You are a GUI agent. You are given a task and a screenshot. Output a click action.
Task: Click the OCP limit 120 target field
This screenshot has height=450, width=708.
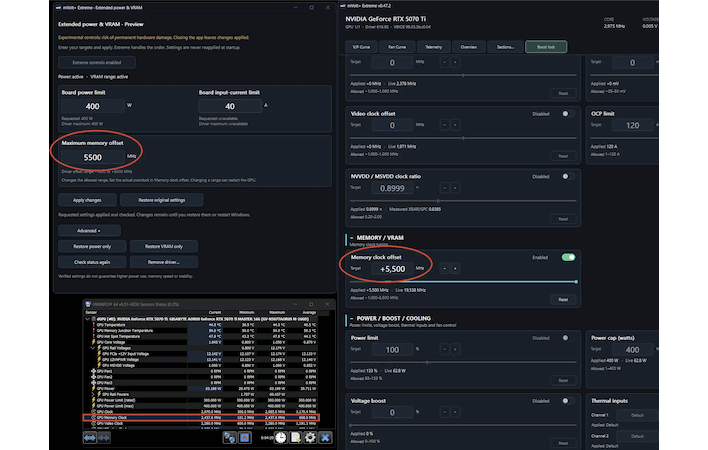point(633,125)
